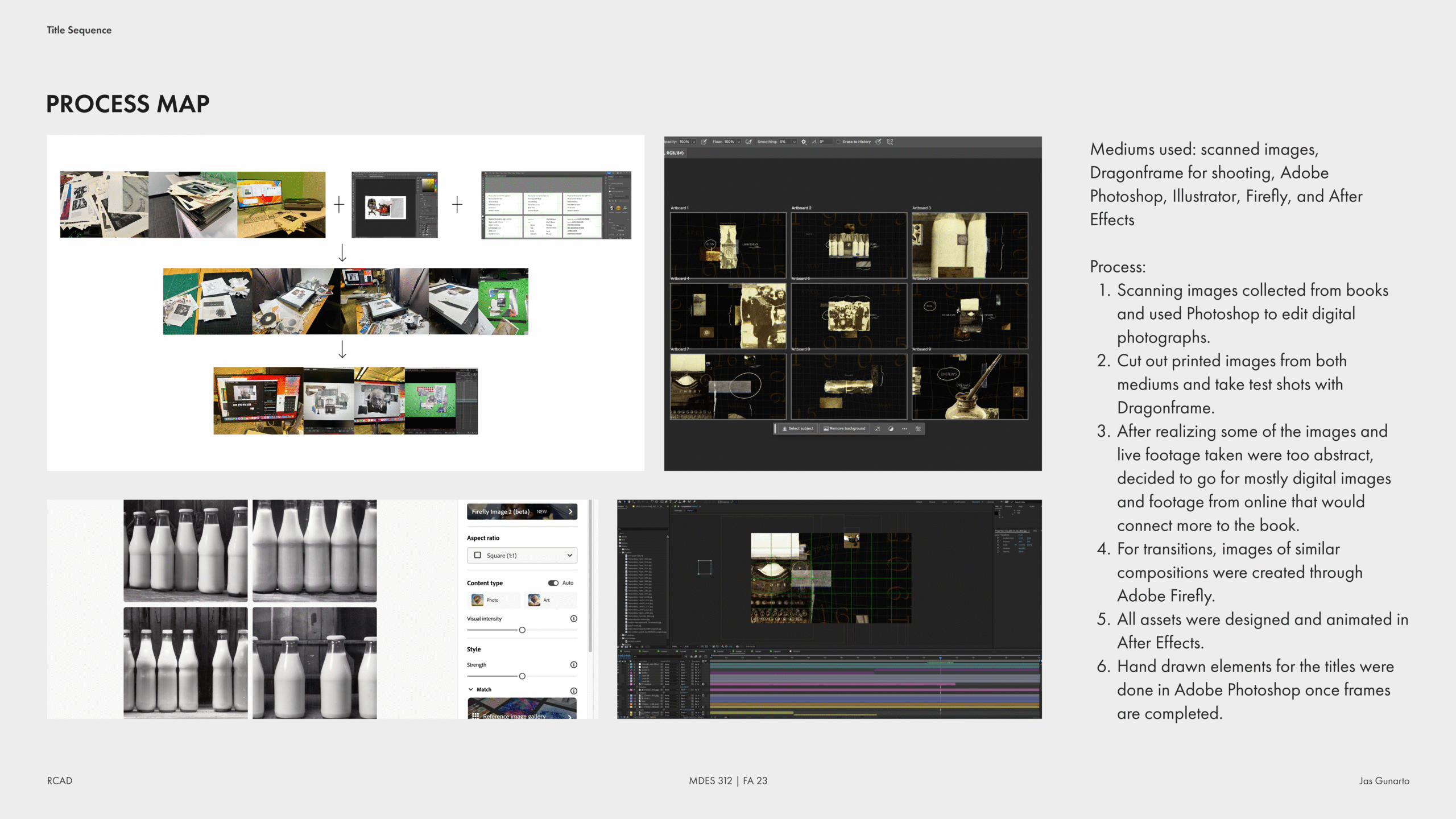Open the Square (1:1) aspect ratio dropdown

click(522, 556)
